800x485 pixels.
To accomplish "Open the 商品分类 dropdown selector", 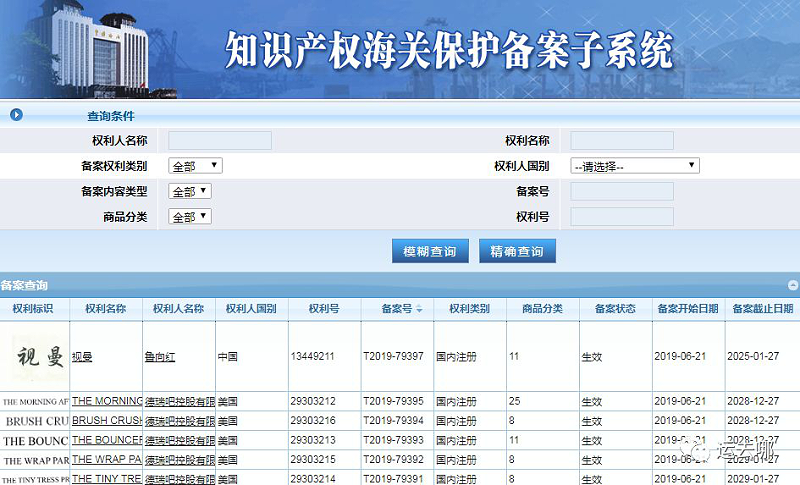I will coord(190,216).
